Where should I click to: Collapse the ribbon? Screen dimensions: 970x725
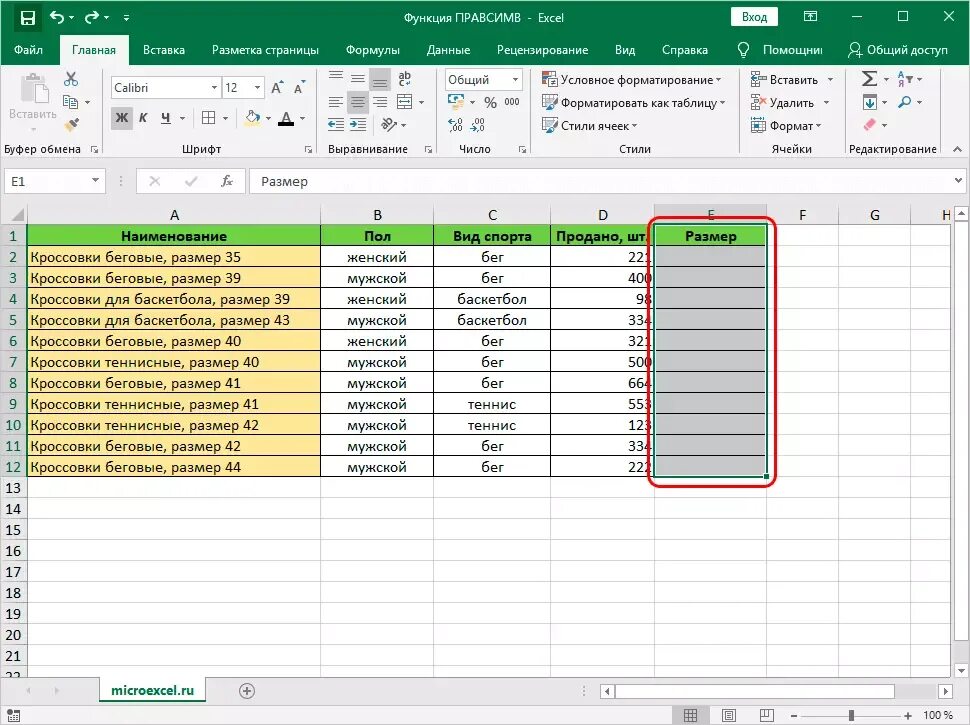[958, 149]
